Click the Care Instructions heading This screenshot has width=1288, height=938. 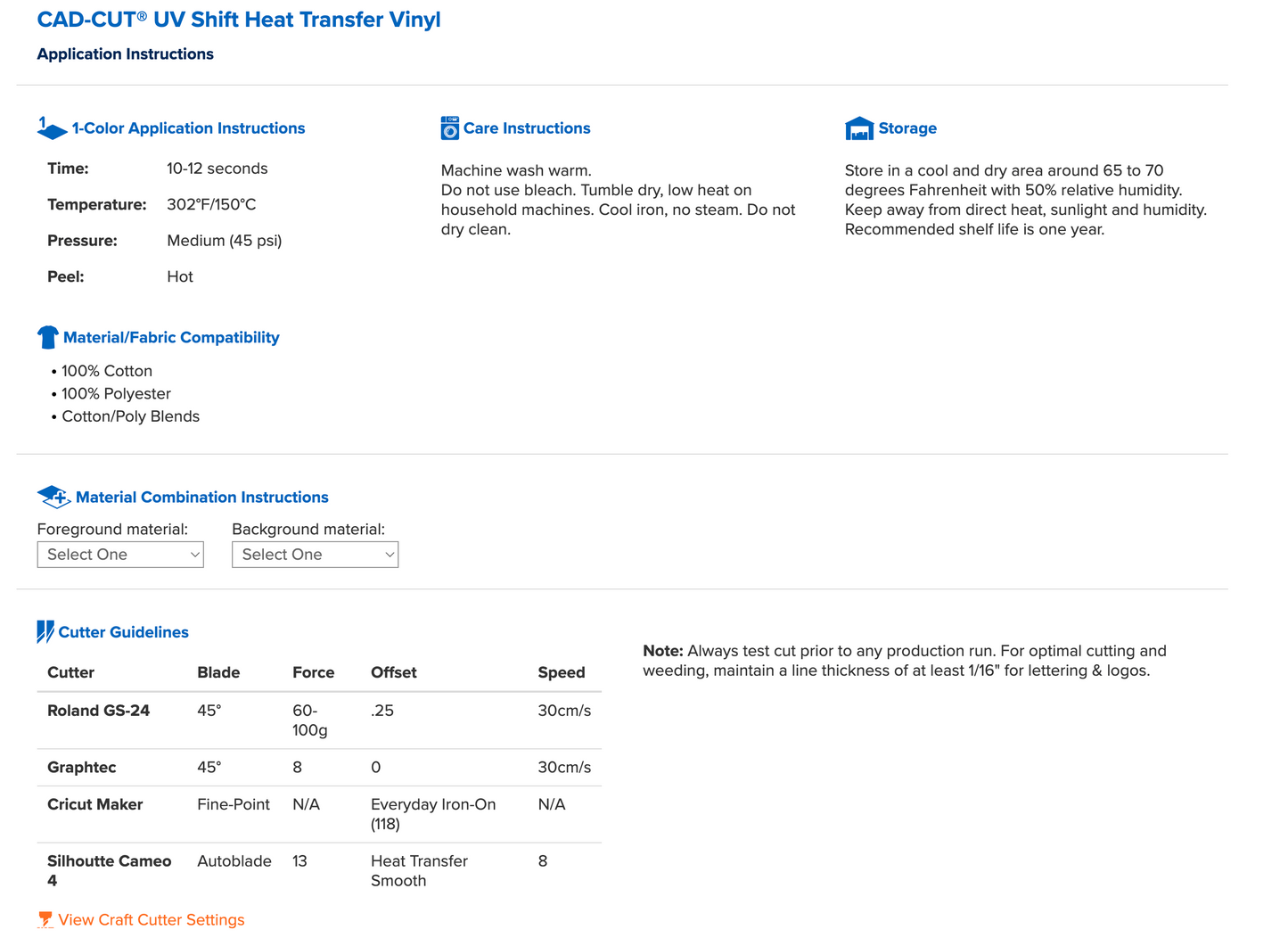point(527,128)
